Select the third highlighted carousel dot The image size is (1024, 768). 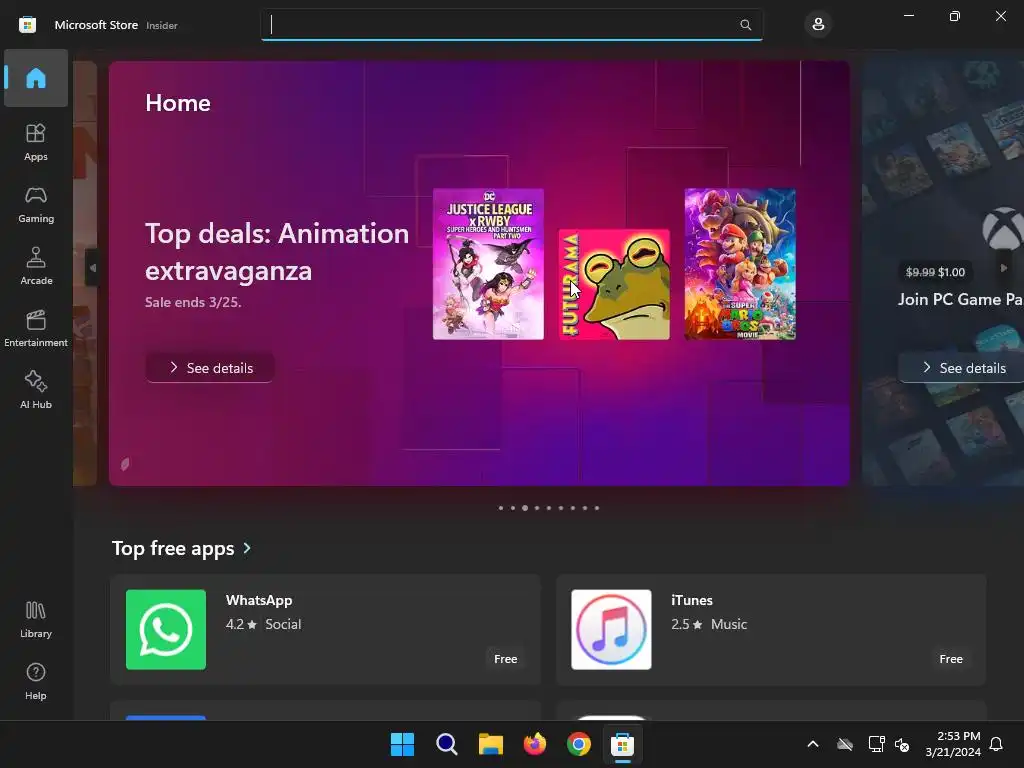point(524,508)
